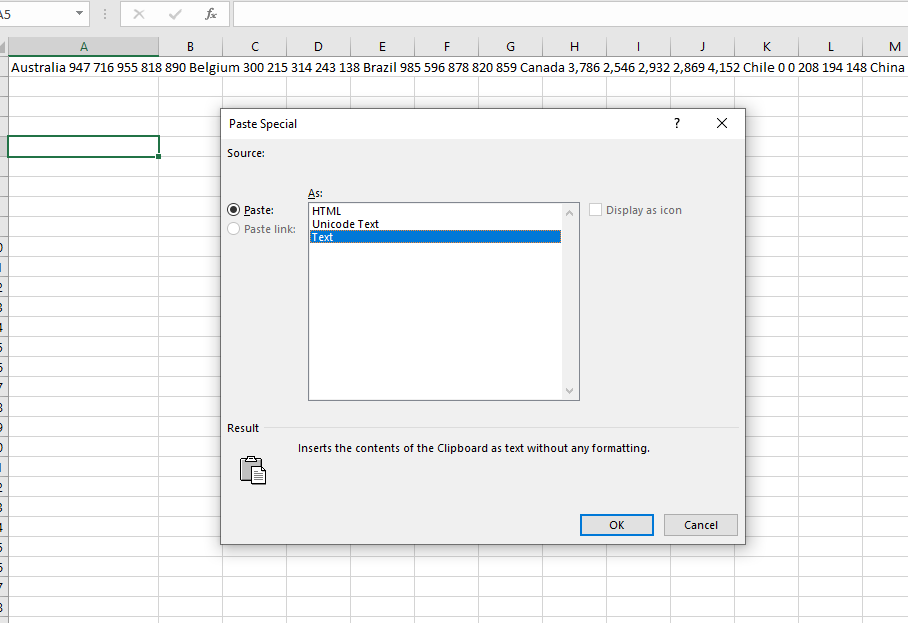Select Unicode Text in the As list

click(x=345, y=223)
